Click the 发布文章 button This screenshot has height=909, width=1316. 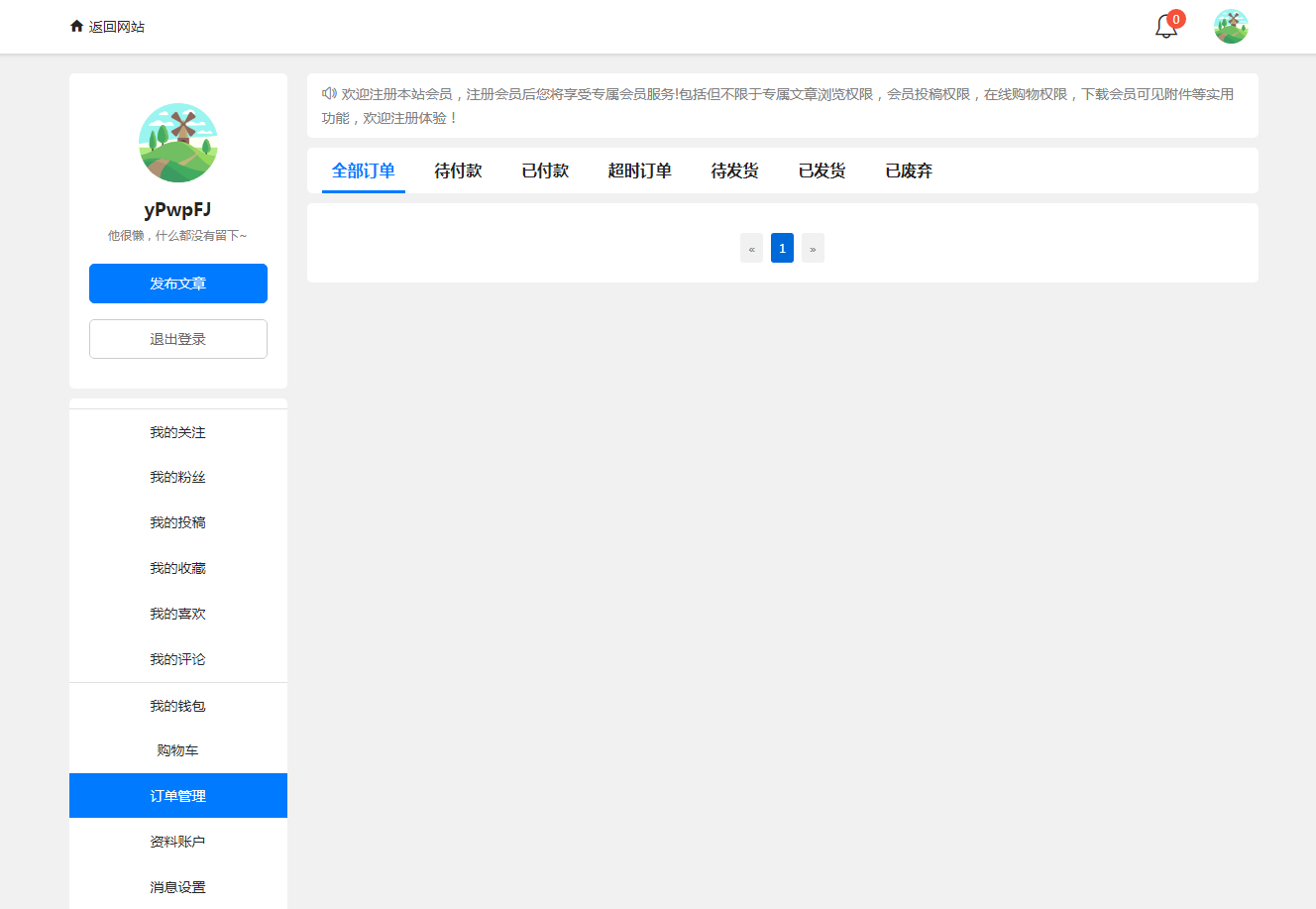point(178,284)
